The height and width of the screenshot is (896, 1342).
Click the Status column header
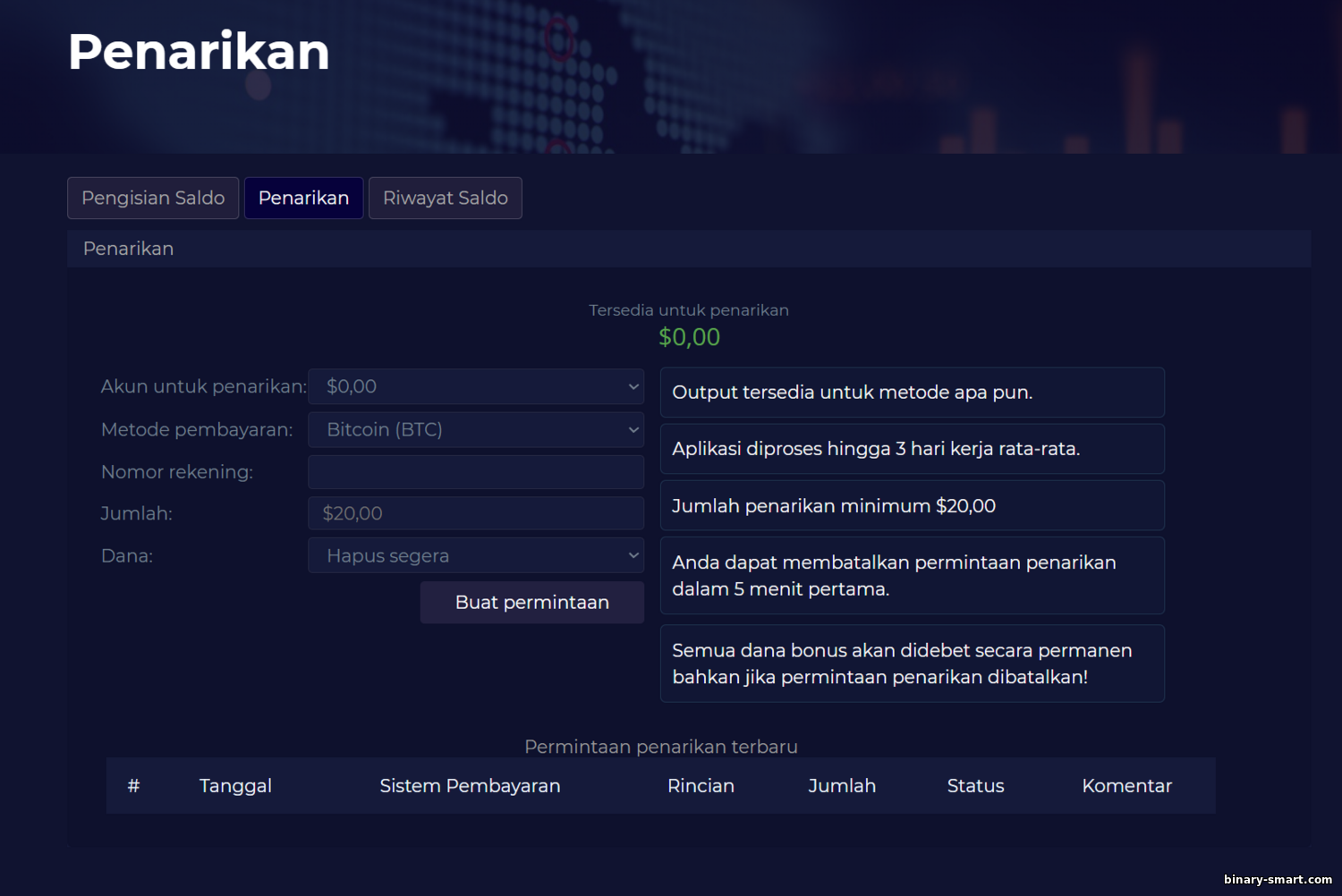(x=975, y=786)
